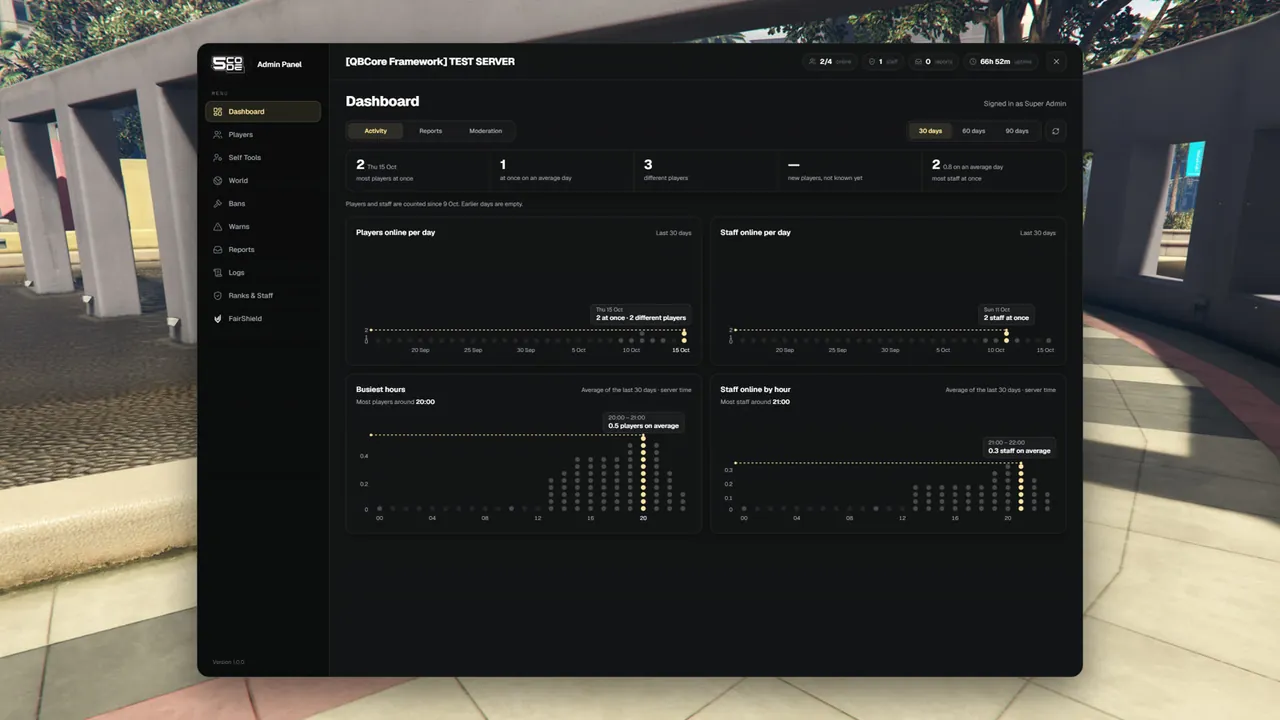Click the 'Version 1.0.0' label

tap(228, 662)
